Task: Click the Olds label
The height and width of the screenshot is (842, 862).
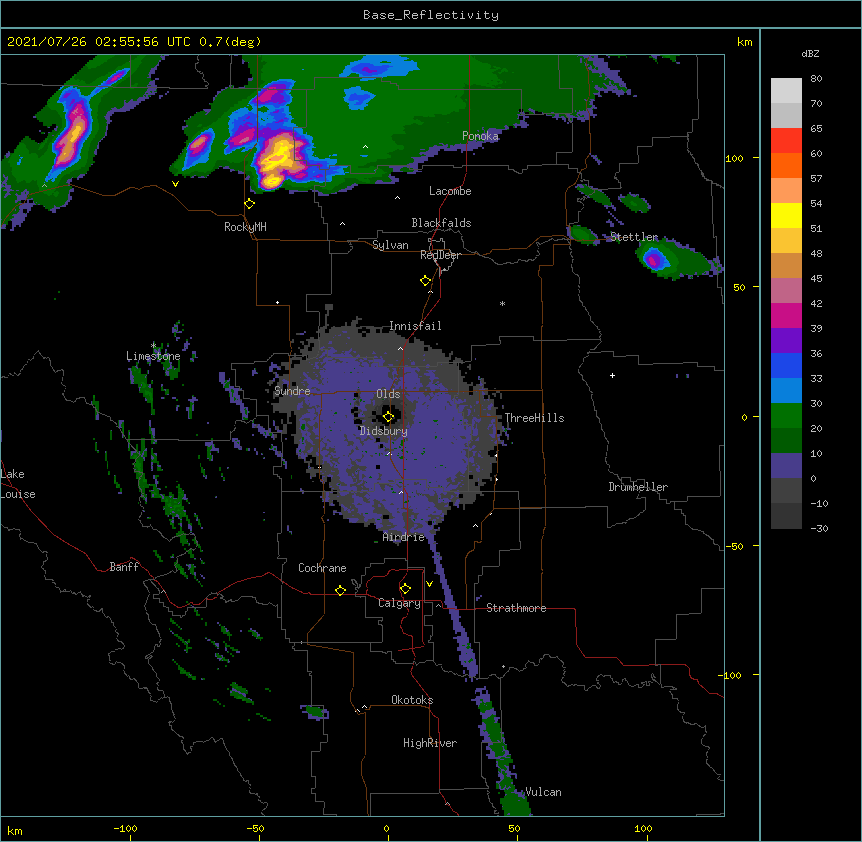Action: coord(388,394)
